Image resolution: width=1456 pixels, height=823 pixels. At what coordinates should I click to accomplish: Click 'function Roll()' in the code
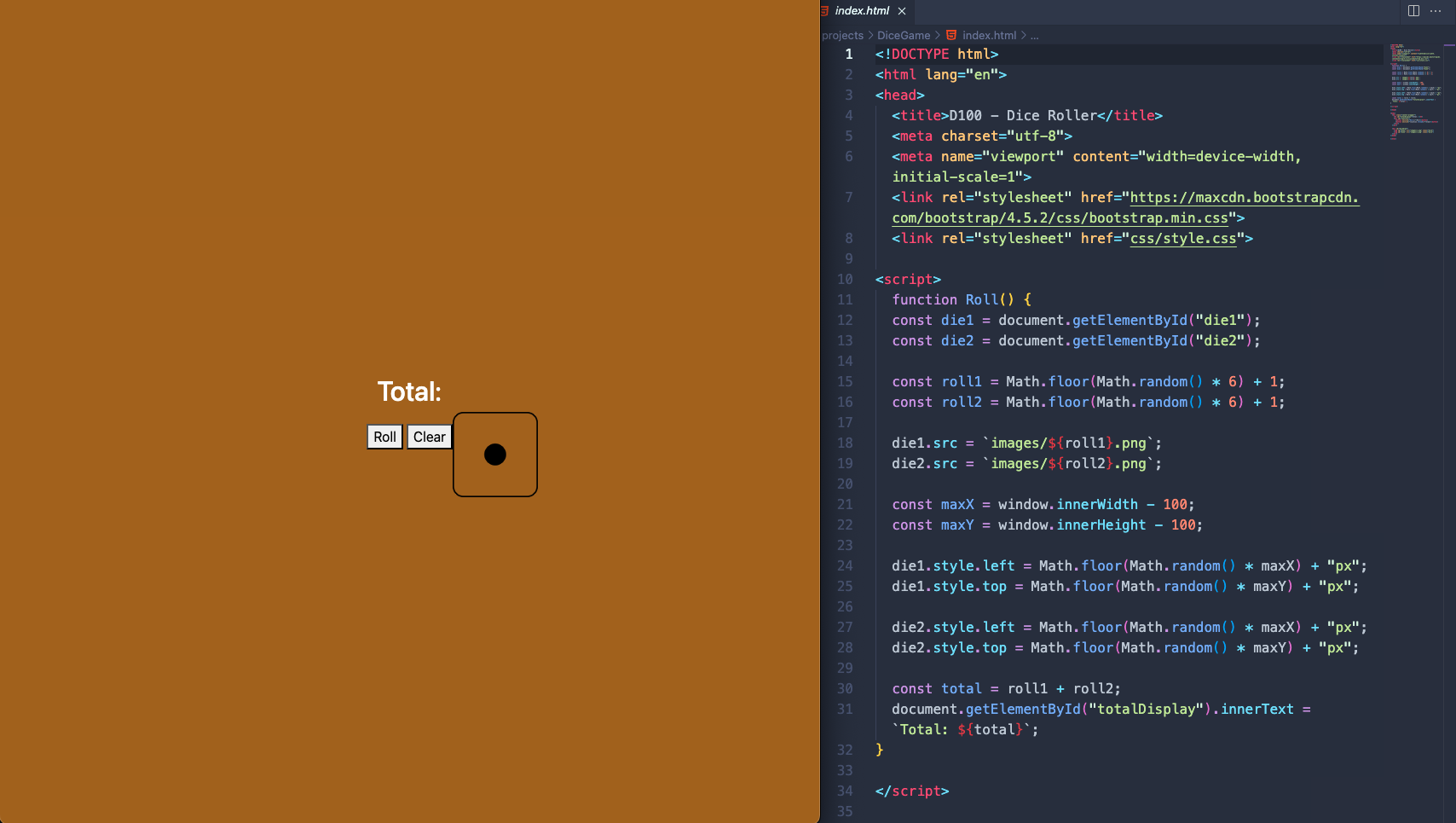coord(953,299)
